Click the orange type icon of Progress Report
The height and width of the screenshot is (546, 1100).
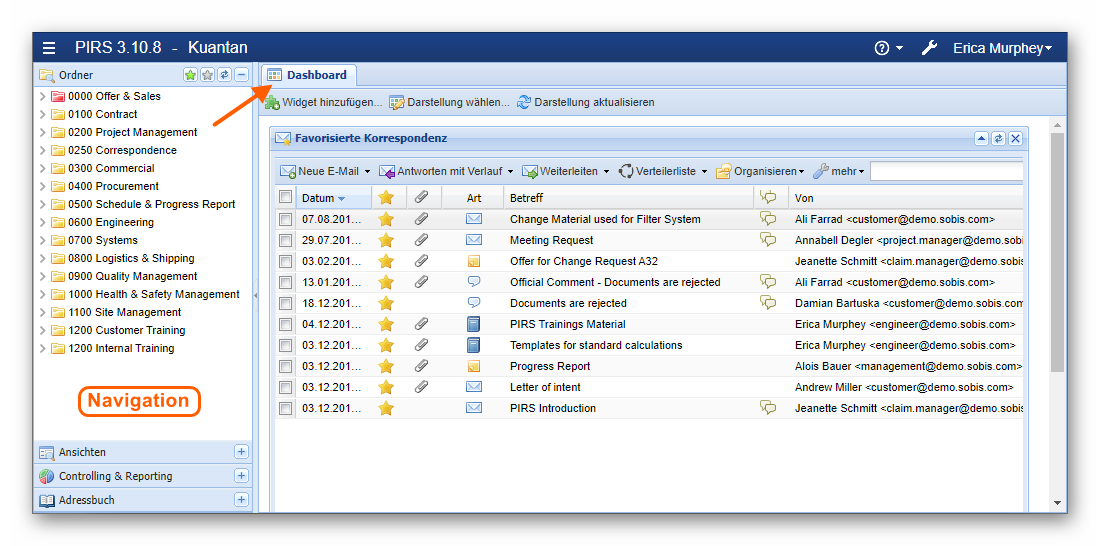point(474,366)
